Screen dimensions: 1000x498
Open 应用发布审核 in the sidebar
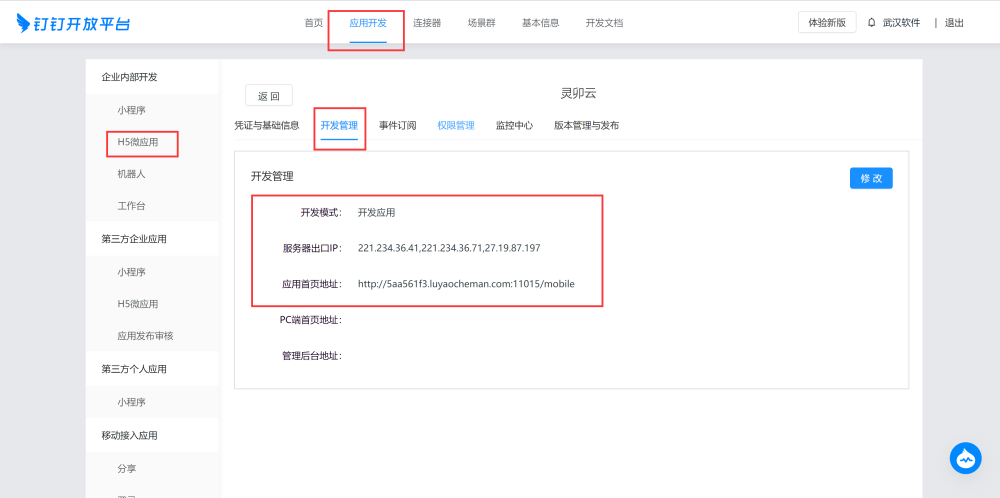point(145,336)
